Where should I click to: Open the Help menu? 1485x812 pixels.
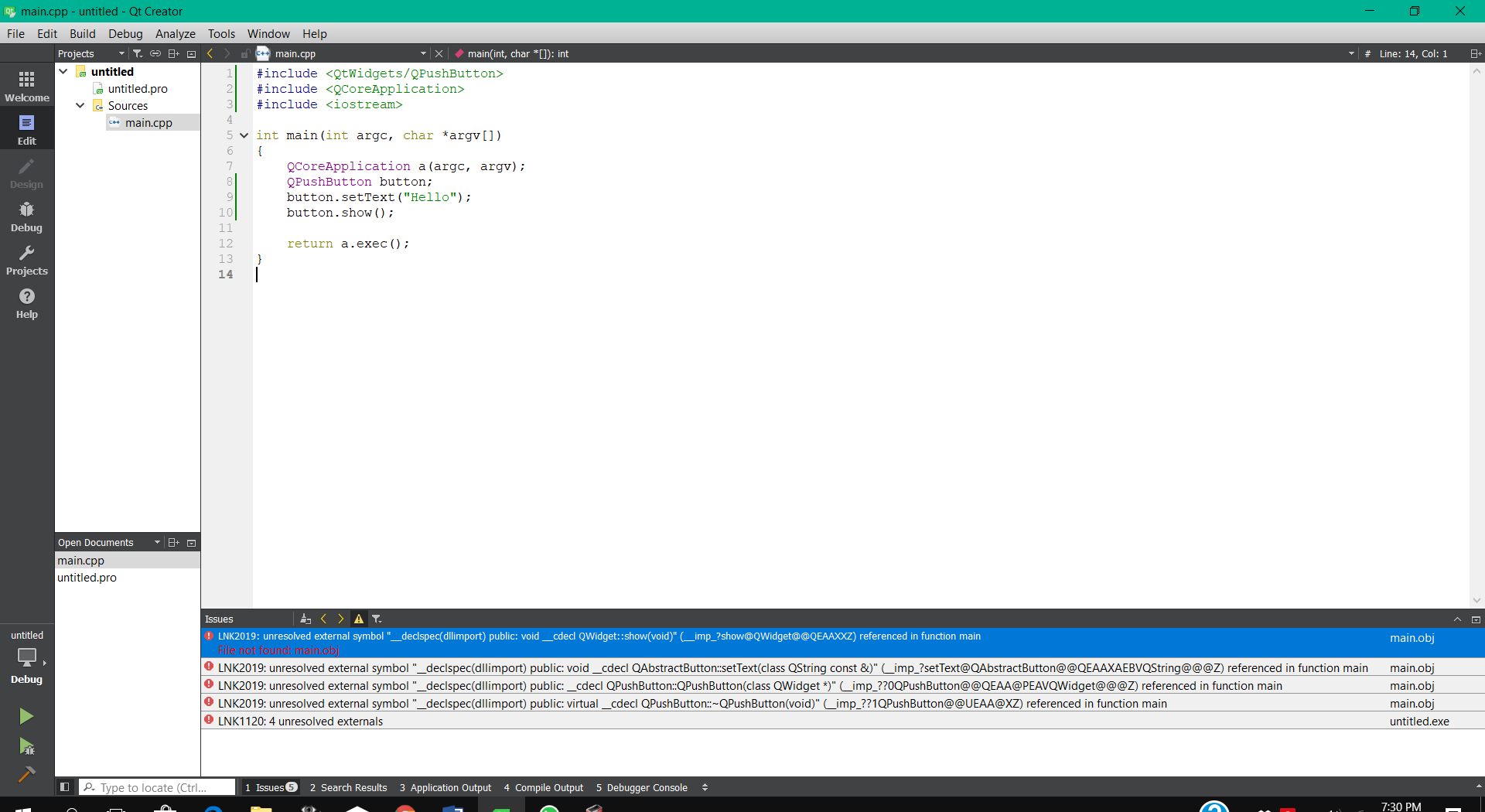(x=315, y=33)
